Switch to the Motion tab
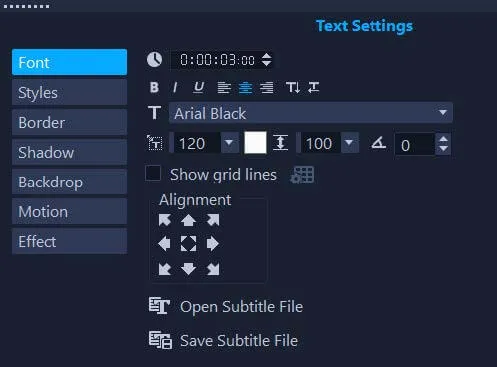This screenshot has height=367, width=497. [x=69, y=212]
